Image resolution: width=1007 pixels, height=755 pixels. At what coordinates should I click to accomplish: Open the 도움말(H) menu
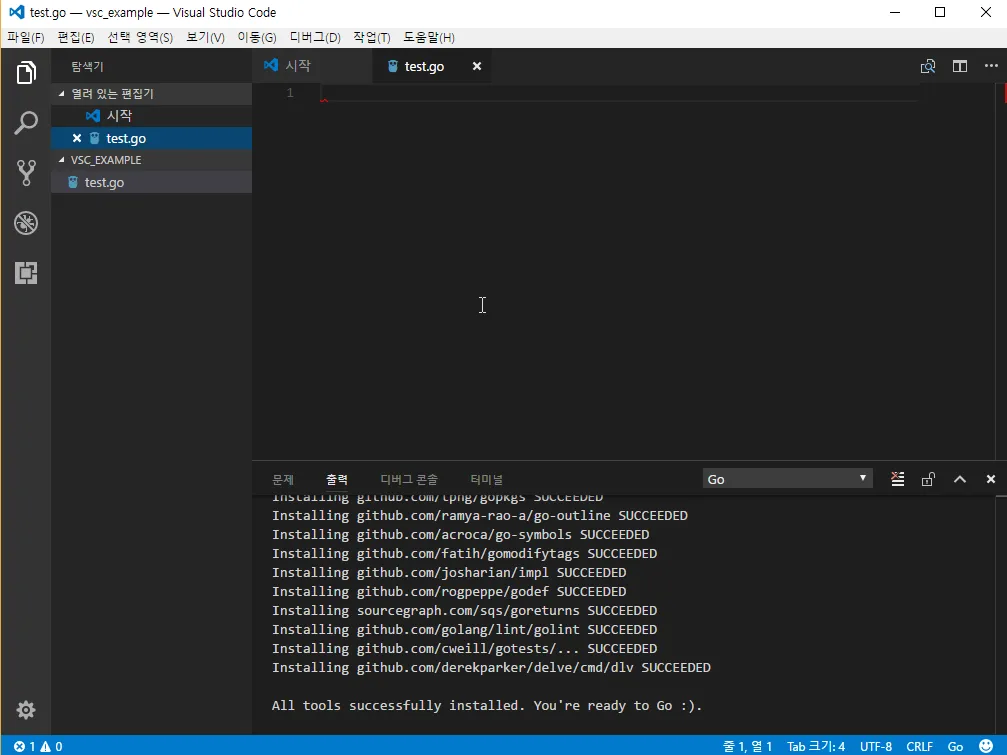(x=429, y=37)
